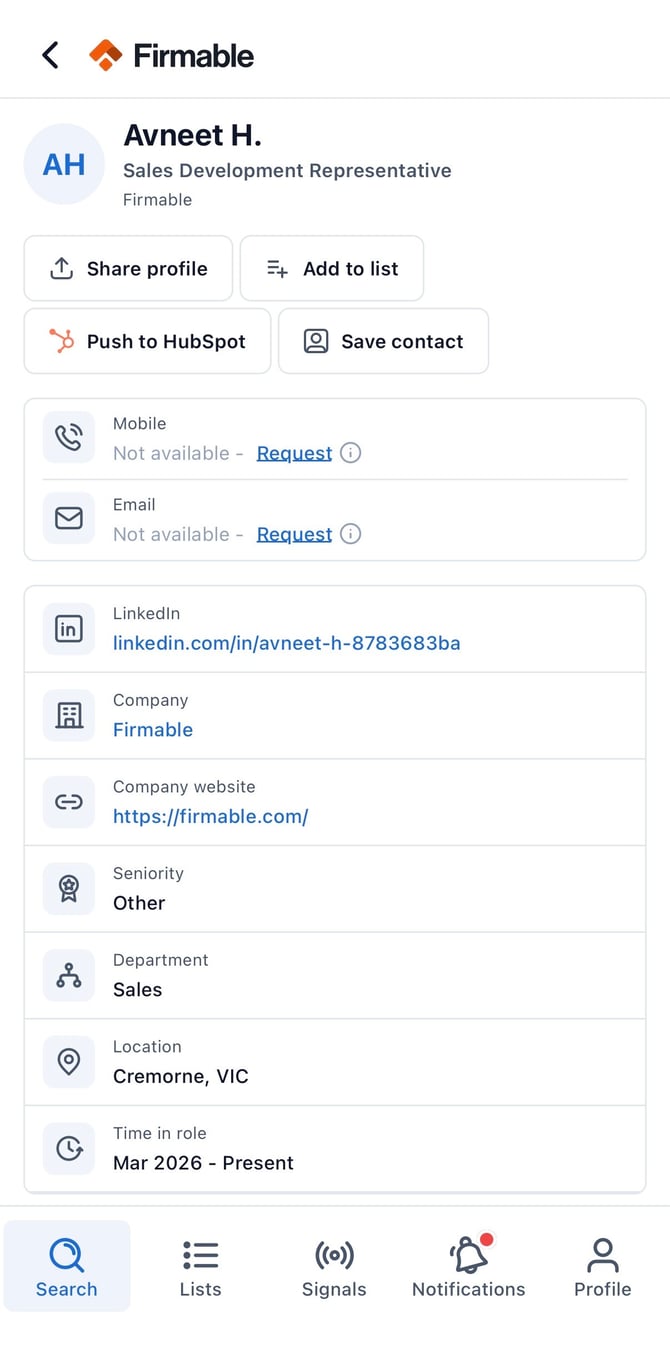Open the Lists tab
This screenshot has width=670, height=1365.
(200, 1266)
